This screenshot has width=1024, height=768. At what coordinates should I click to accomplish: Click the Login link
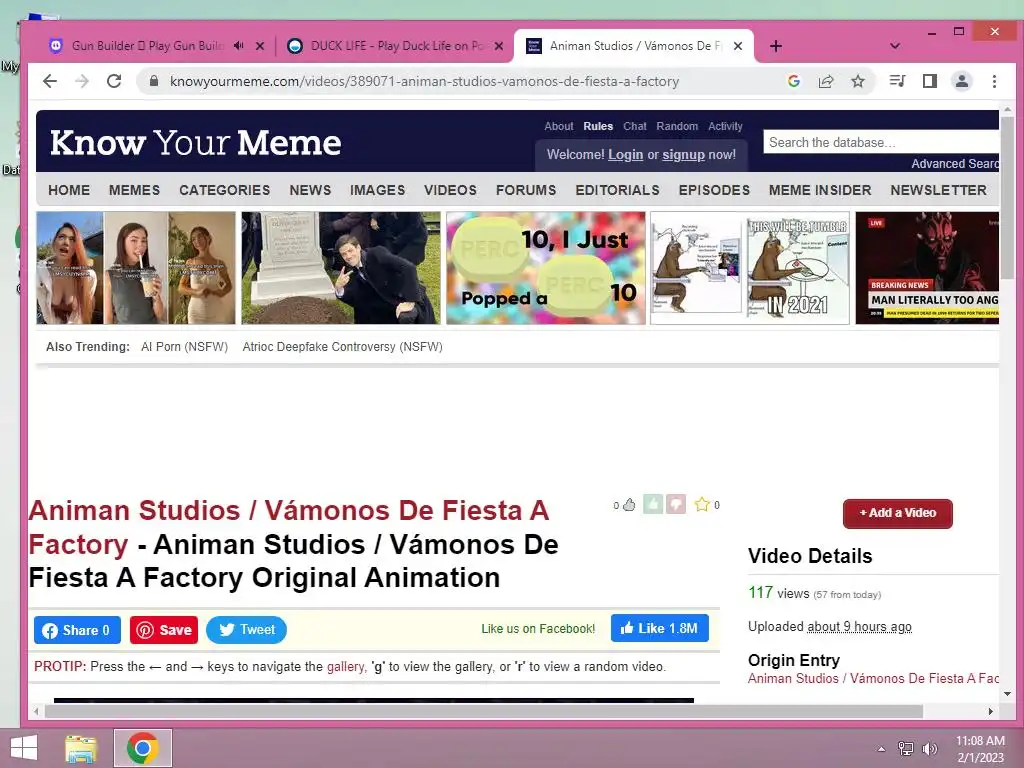626,155
